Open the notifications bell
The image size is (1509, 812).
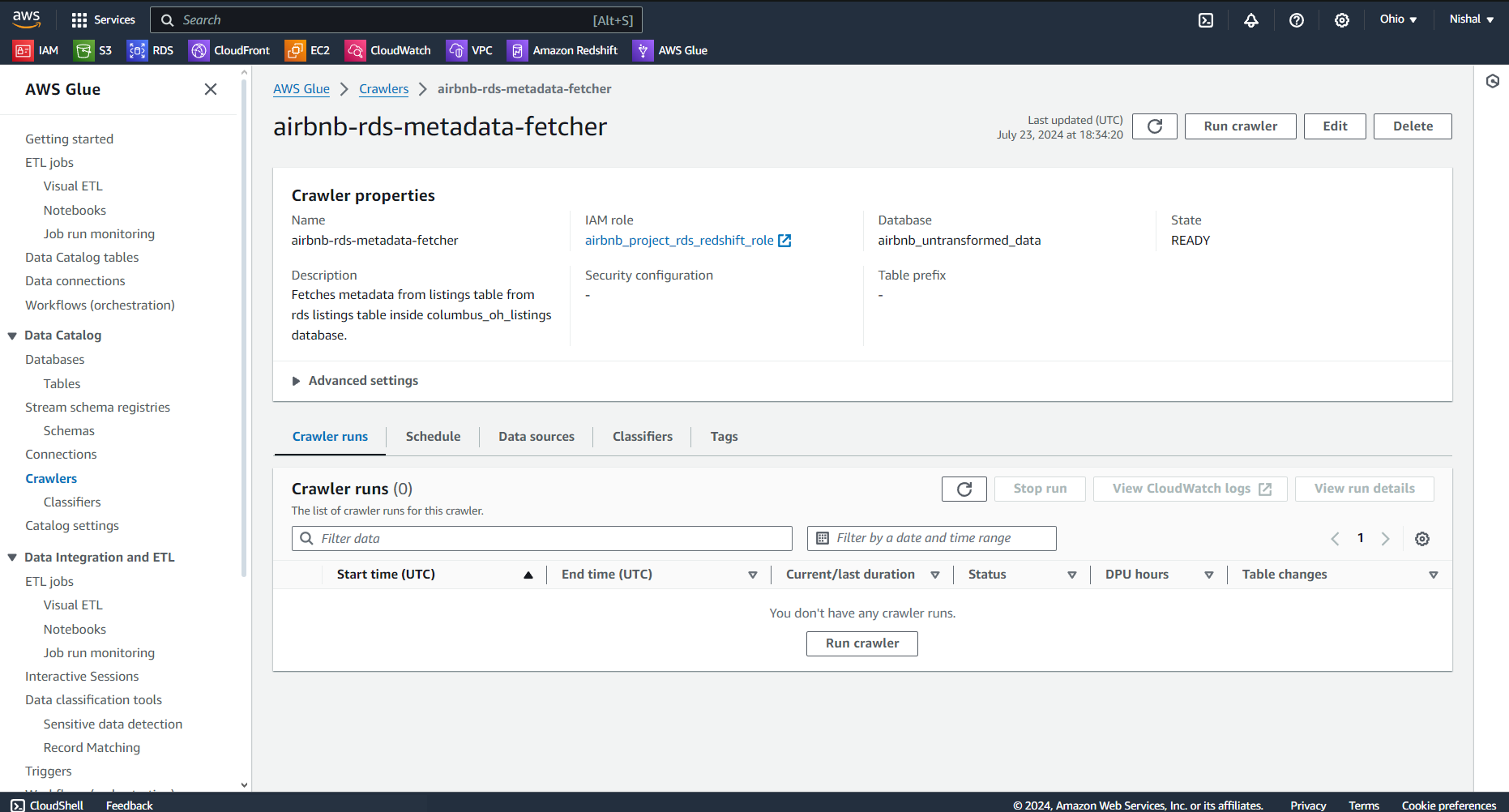(1251, 20)
